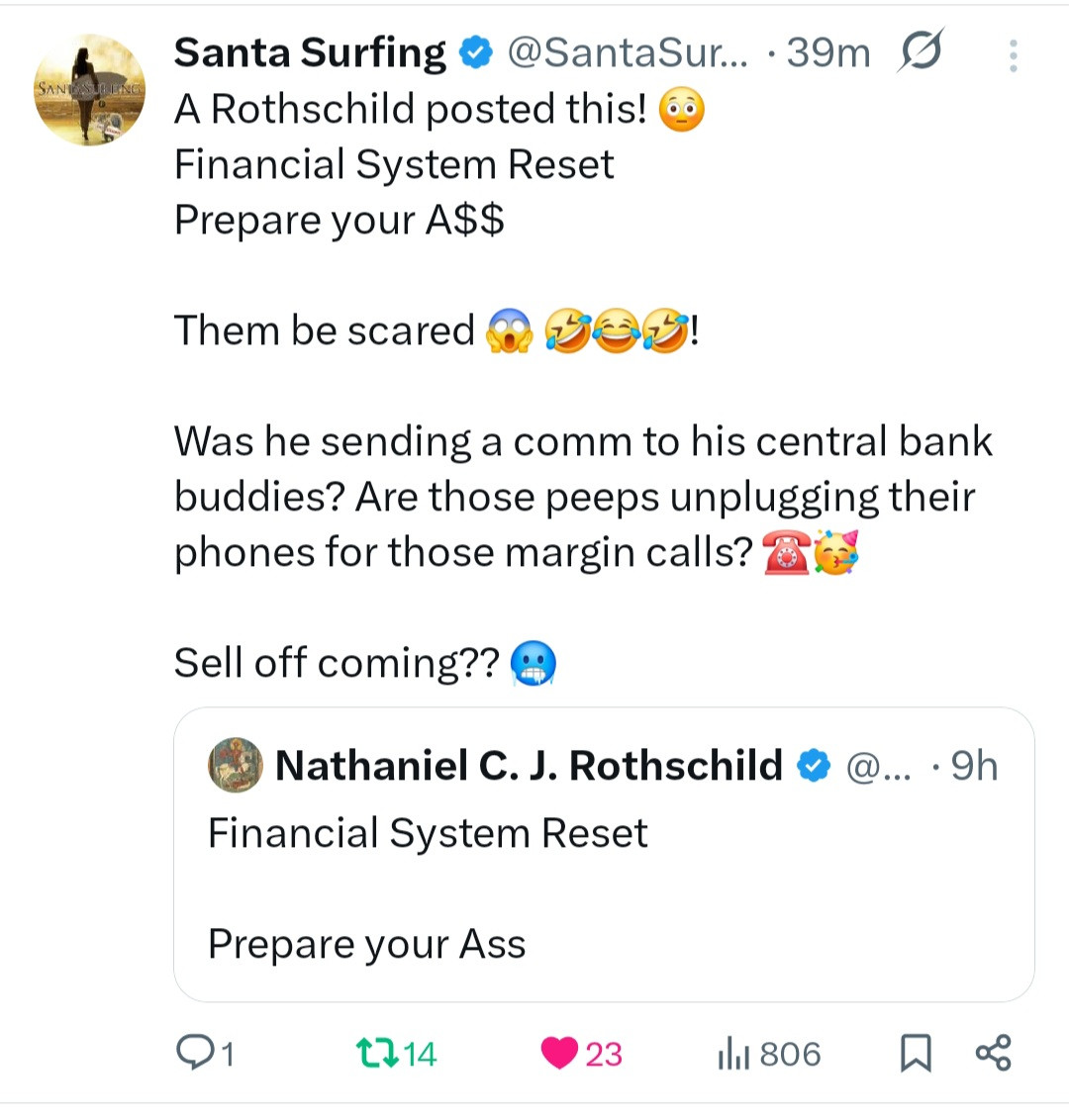Image resolution: width=1069 pixels, height=1120 pixels.
Task: Click Santa Surfing's blue verified badge
Action: pyautogui.click(x=477, y=53)
